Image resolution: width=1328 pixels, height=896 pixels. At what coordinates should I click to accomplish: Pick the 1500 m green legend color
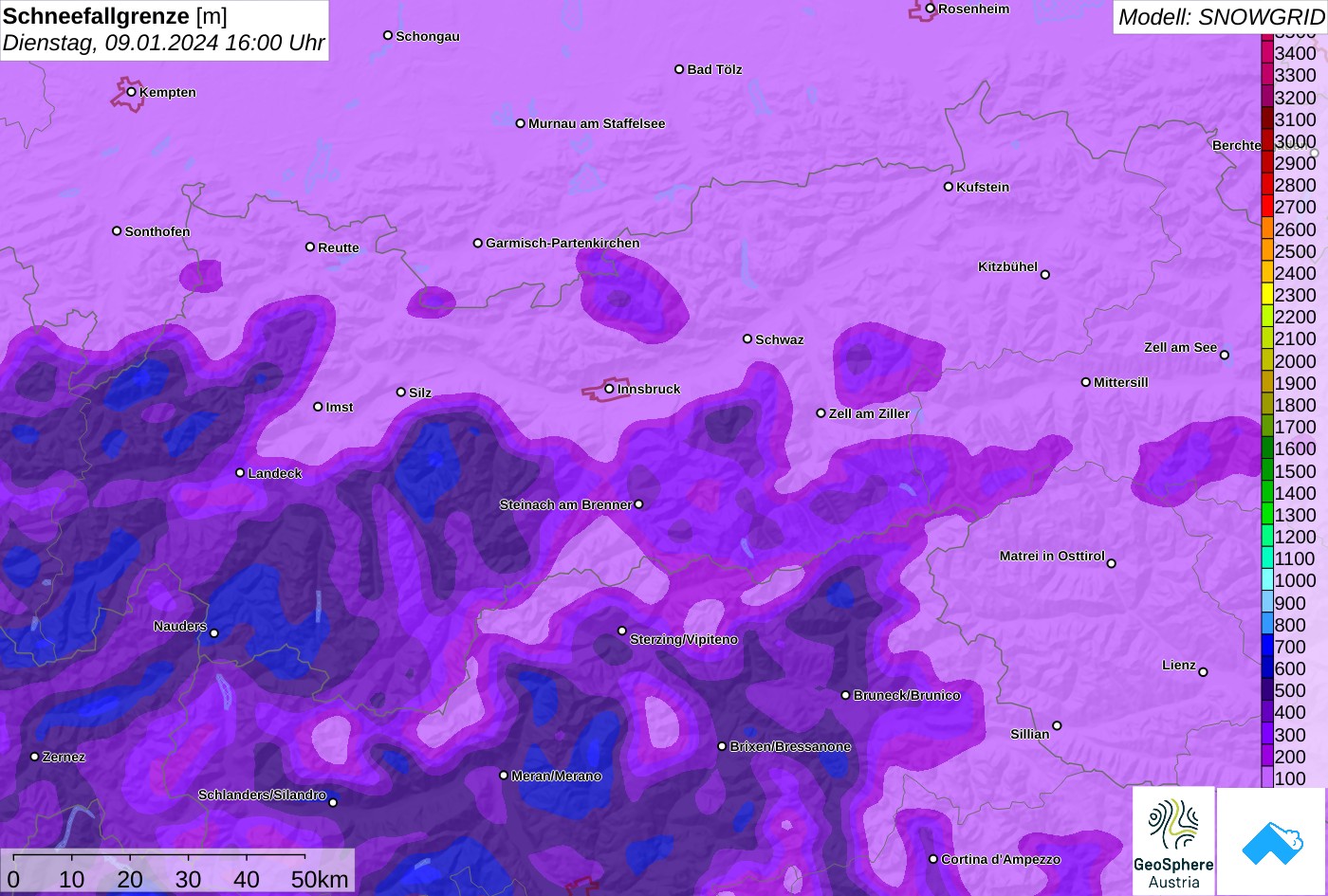1267,469
